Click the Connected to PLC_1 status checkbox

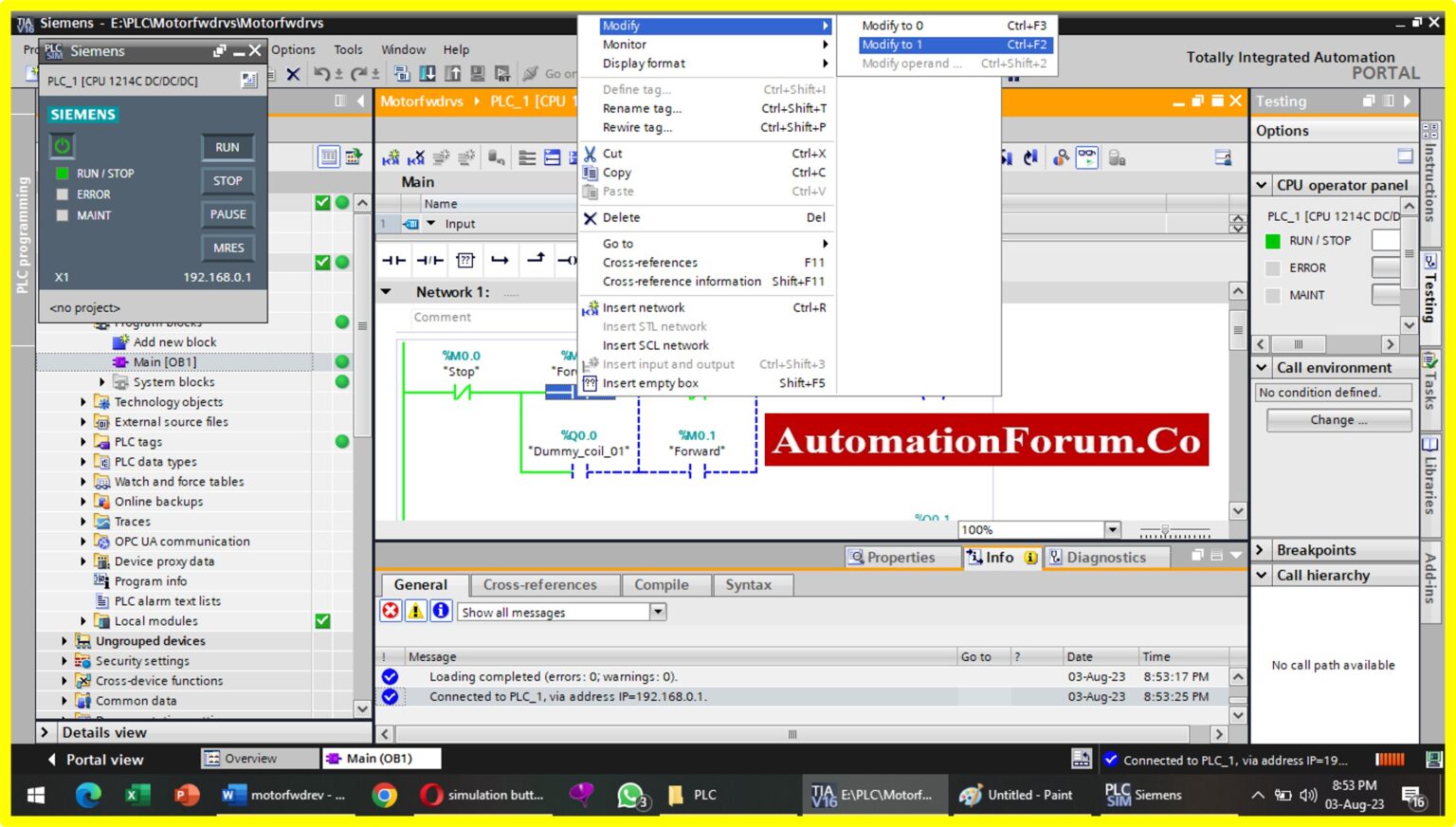click(x=1112, y=760)
